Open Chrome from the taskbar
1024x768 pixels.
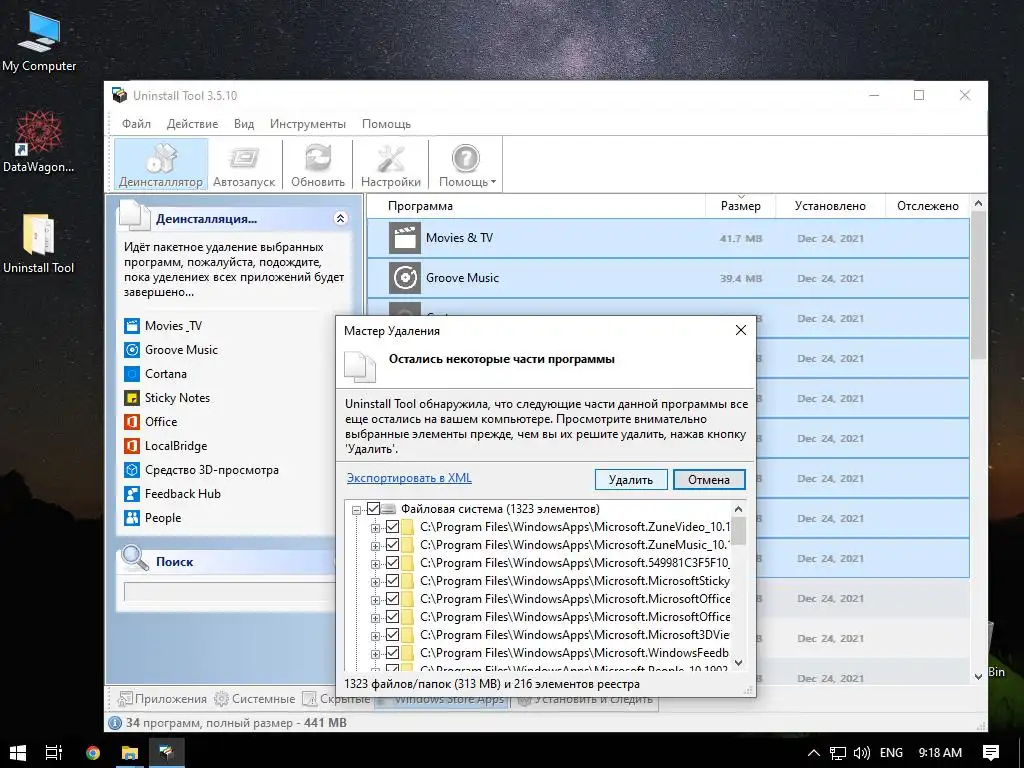pos(93,753)
